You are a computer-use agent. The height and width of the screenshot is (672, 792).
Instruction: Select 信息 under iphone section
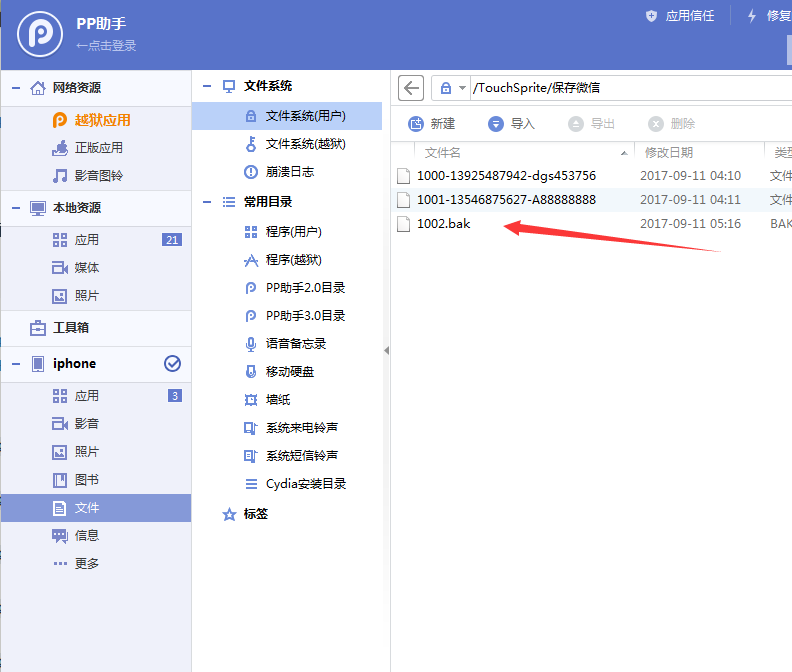click(87, 536)
